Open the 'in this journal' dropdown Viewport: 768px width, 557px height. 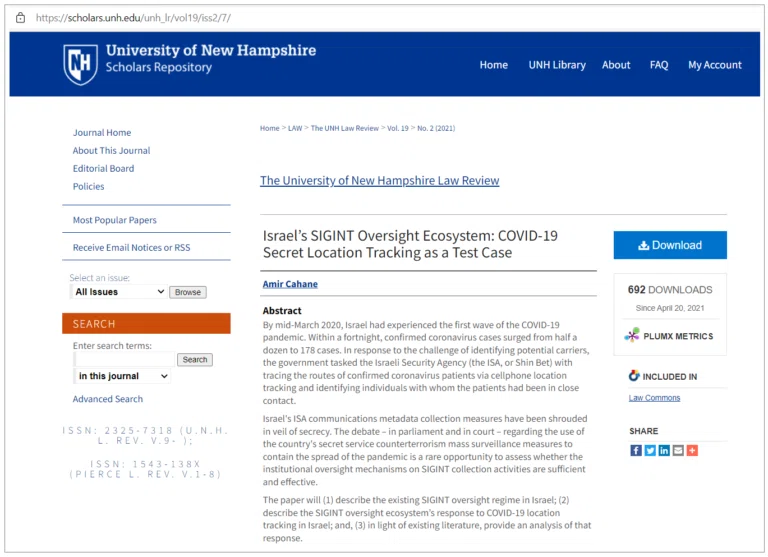pos(122,376)
